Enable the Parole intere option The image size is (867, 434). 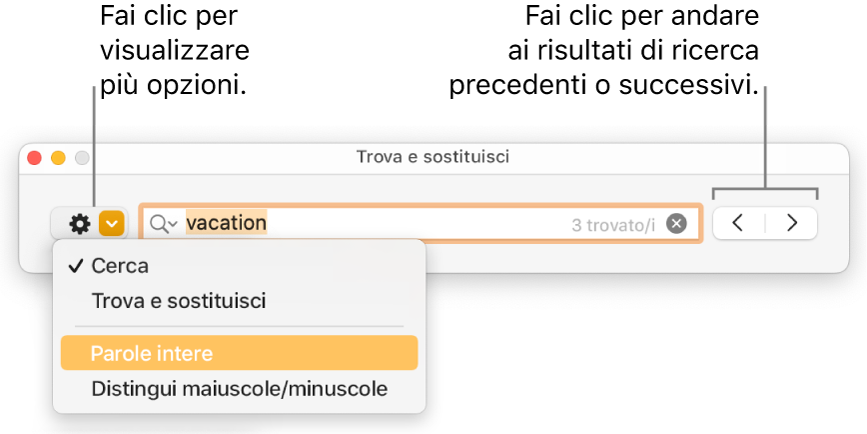pyautogui.click(x=150, y=353)
